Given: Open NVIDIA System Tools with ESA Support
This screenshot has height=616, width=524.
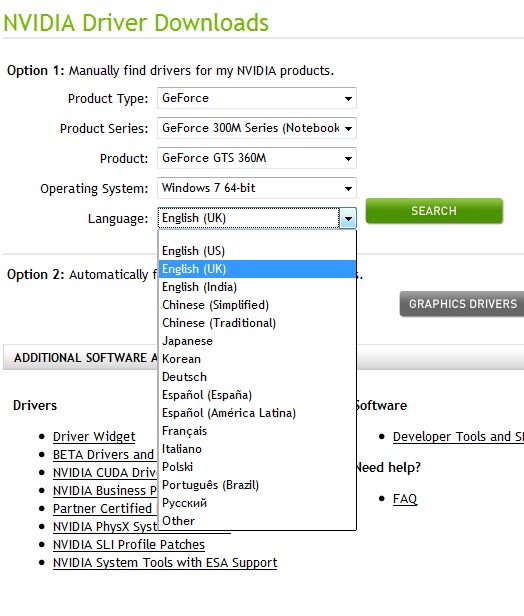Looking at the screenshot, I should click(x=165, y=563).
